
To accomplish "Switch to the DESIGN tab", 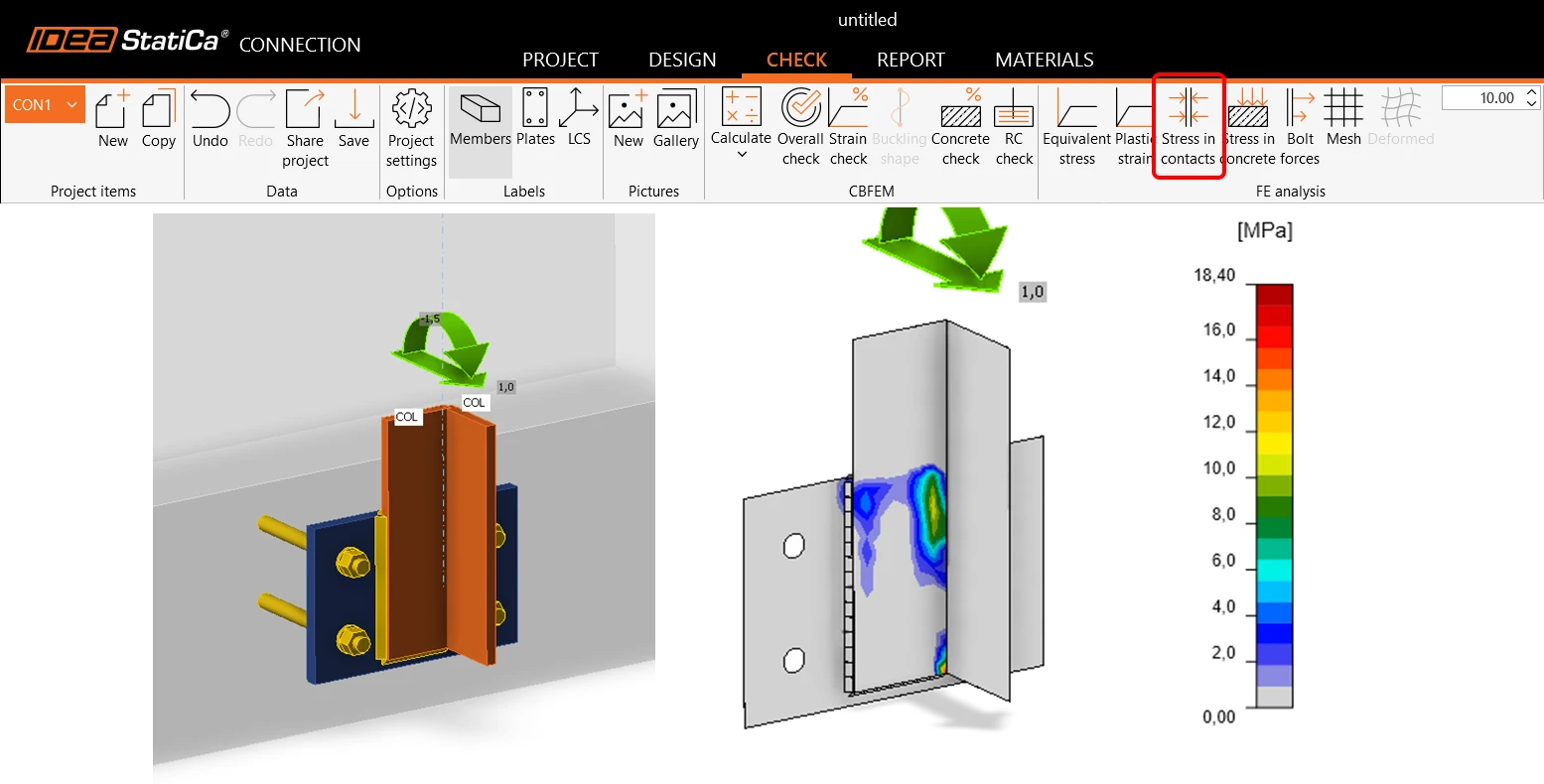I will click(682, 60).
